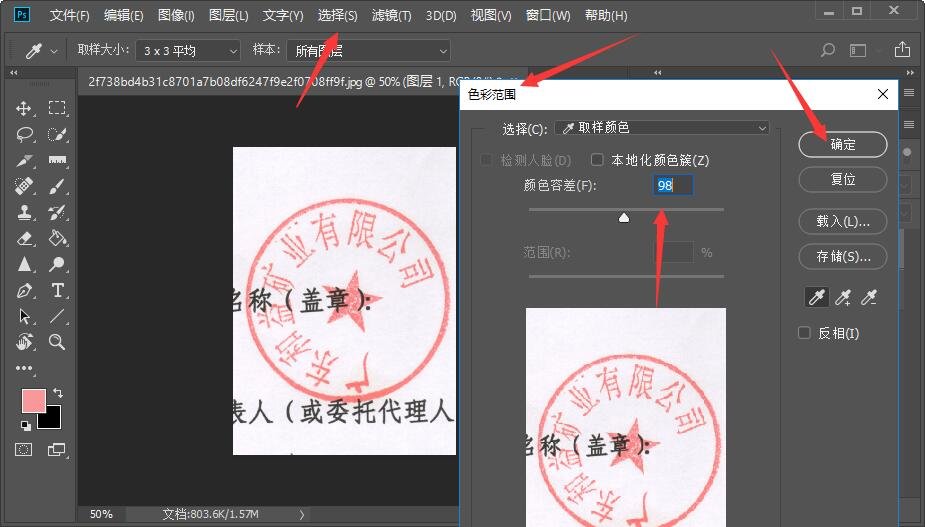Click the 载入(L)... button
The width and height of the screenshot is (925, 527).
[x=843, y=221]
